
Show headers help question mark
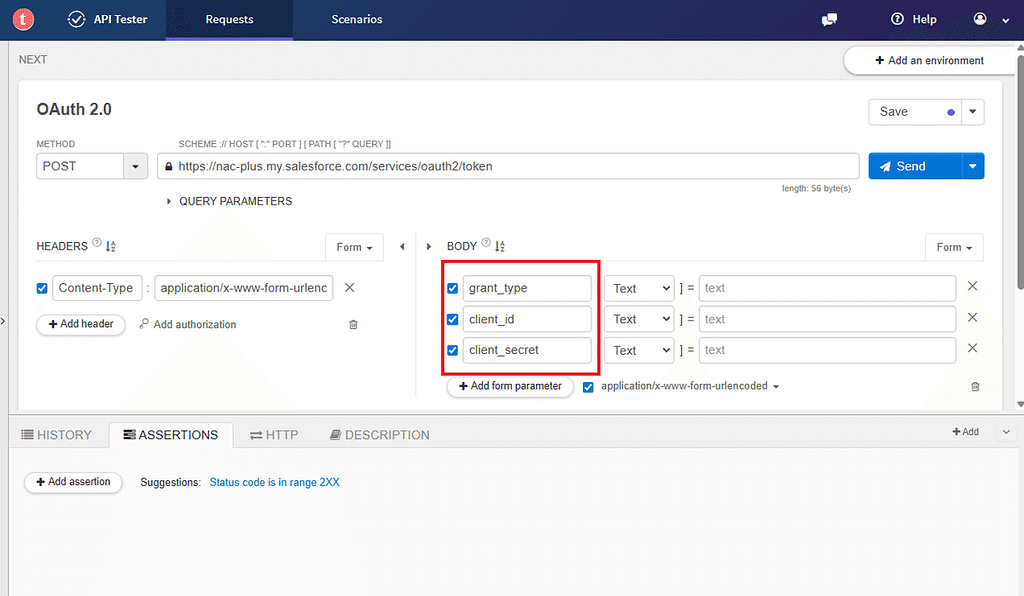point(97,243)
